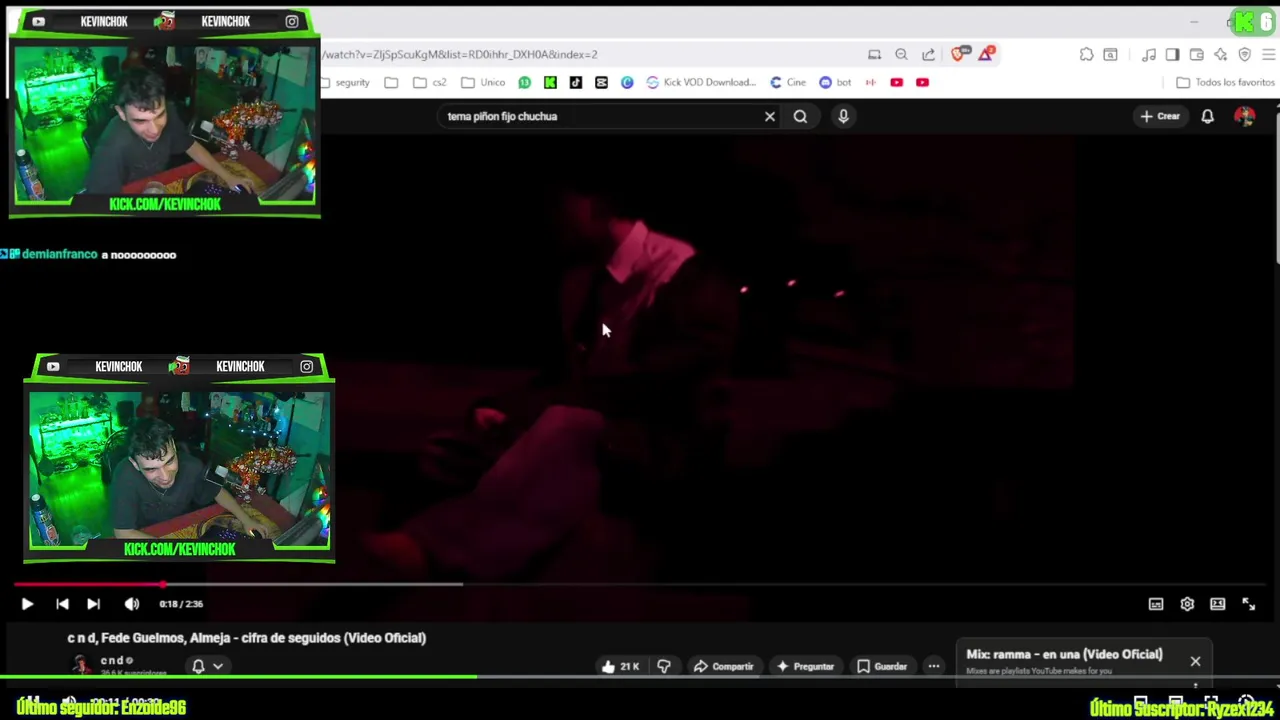
Task: Open the Kick green K bookmark
Action: point(550,83)
